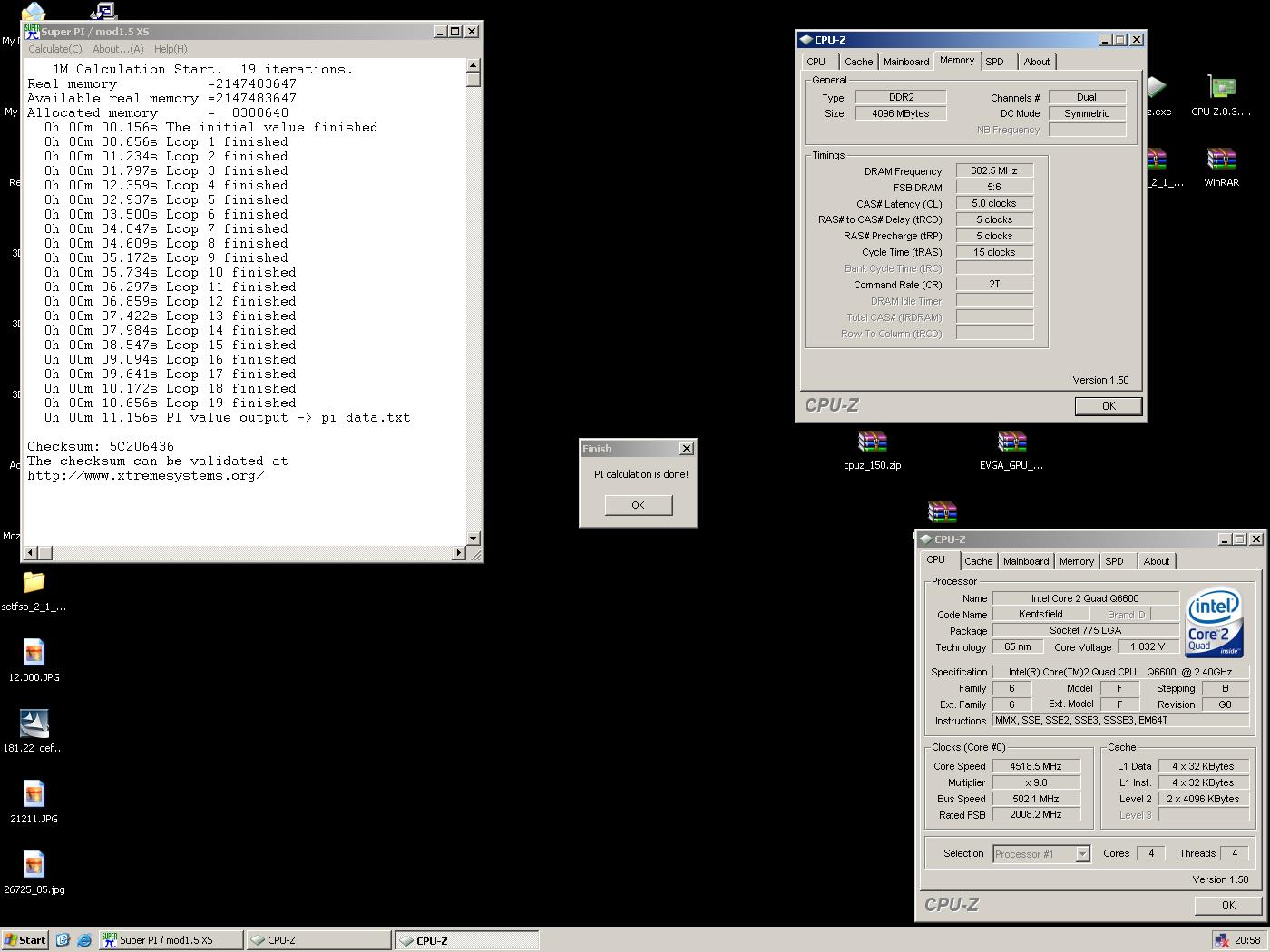The height and width of the screenshot is (952, 1270).
Task: Open the About...(A) menu in Super PI
Action: pyautogui.click(x=118, y=49)
